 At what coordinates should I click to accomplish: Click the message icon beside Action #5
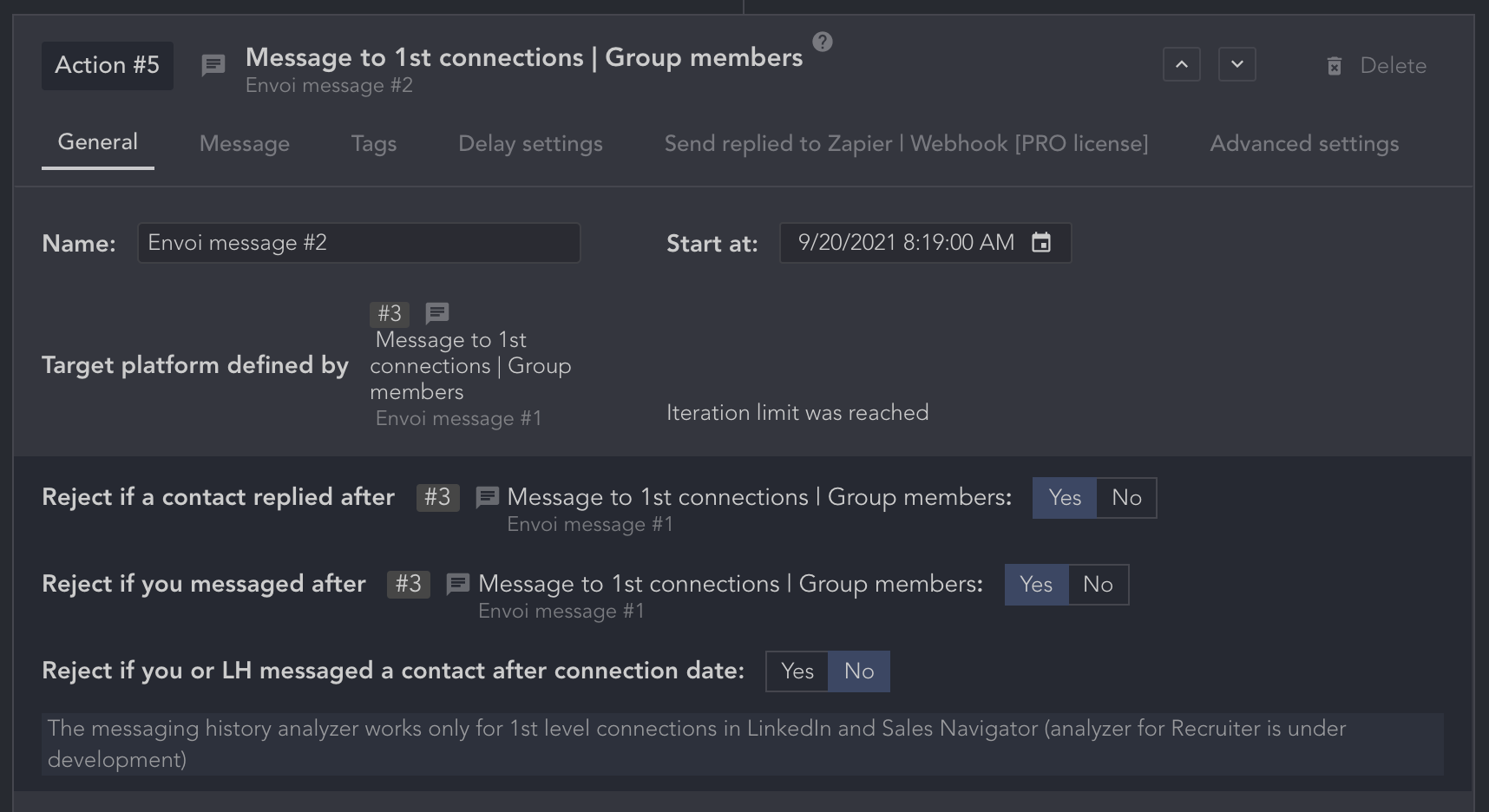click(213, 65)
